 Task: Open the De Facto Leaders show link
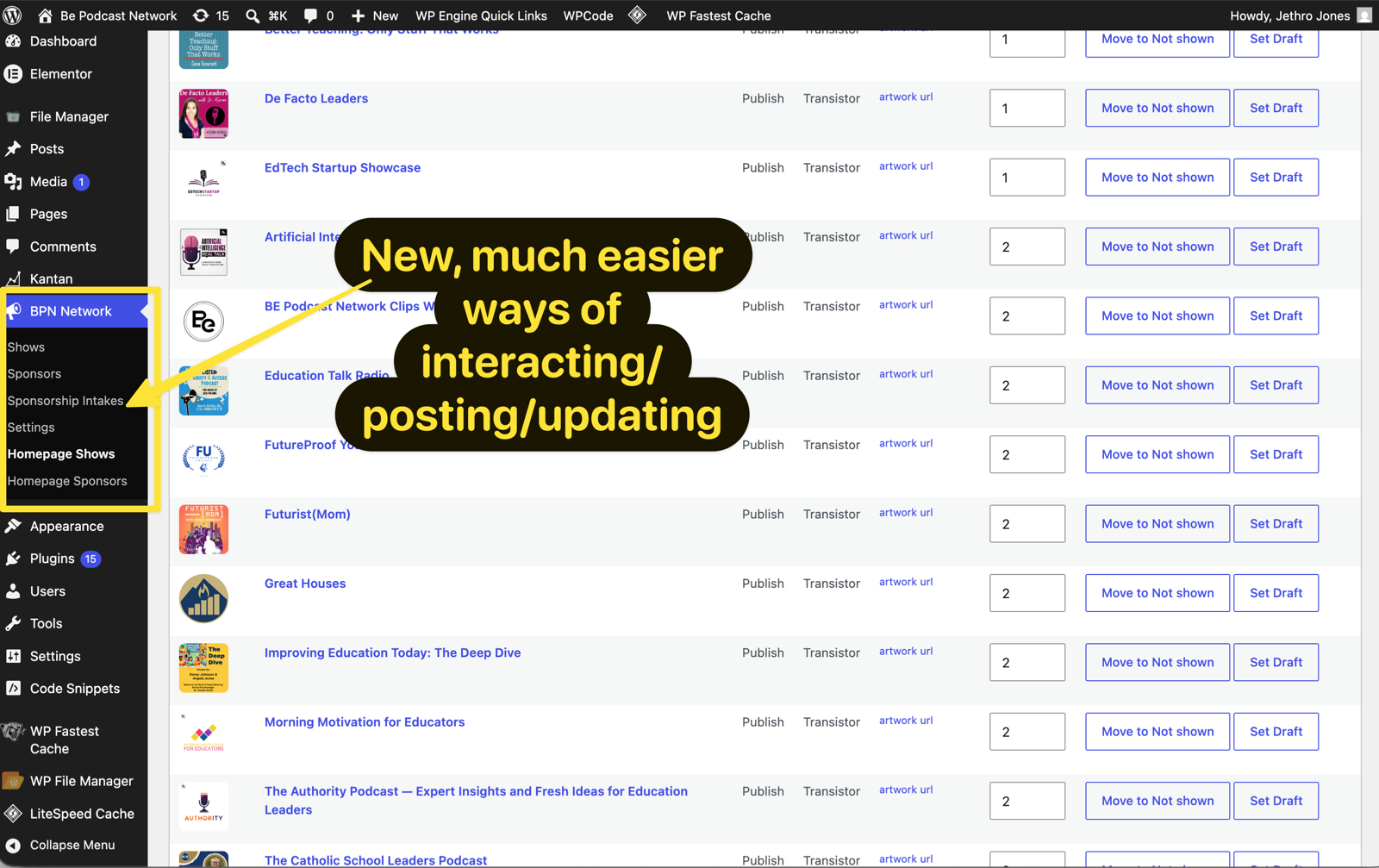coord(316,98)
